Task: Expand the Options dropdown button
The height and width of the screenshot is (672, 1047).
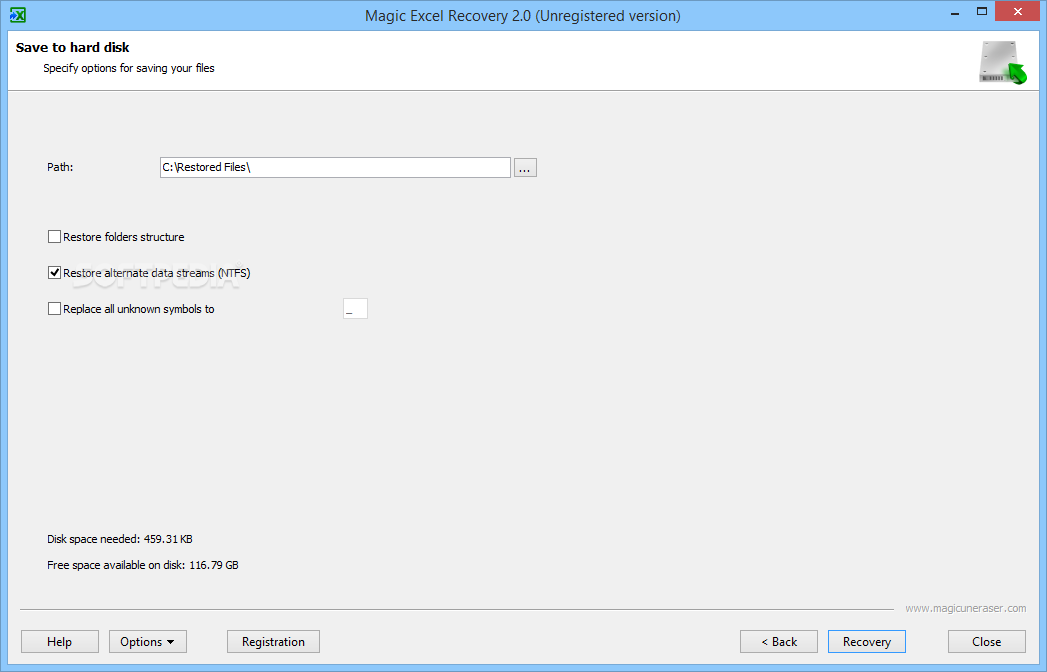Action: click(148, 641)
